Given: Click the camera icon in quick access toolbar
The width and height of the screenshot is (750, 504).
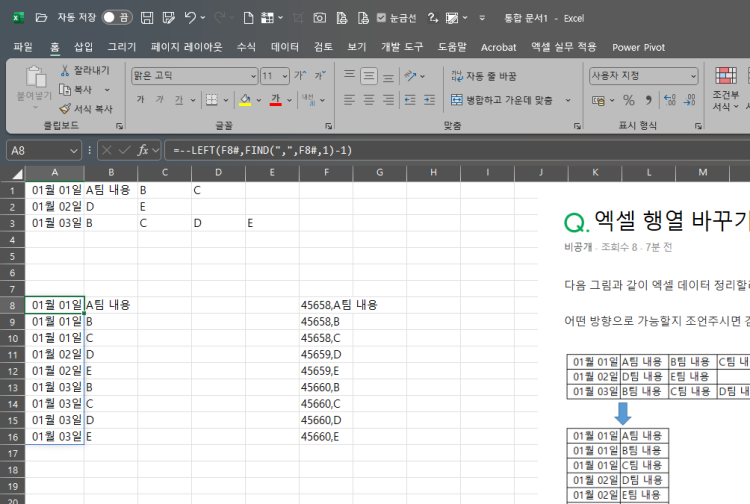Looking at the screenshot, I should coord(320,18).
